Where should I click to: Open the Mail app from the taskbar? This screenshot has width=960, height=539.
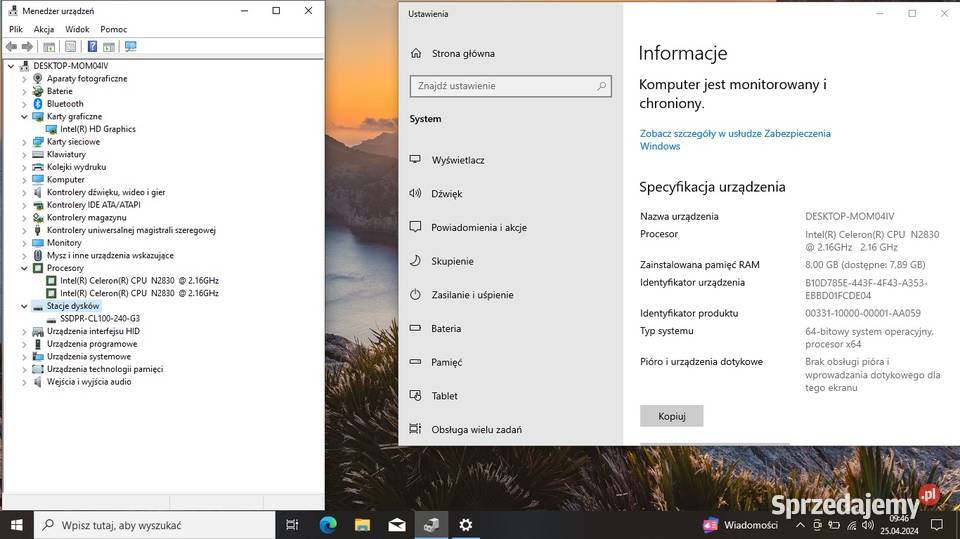point(397,525)
